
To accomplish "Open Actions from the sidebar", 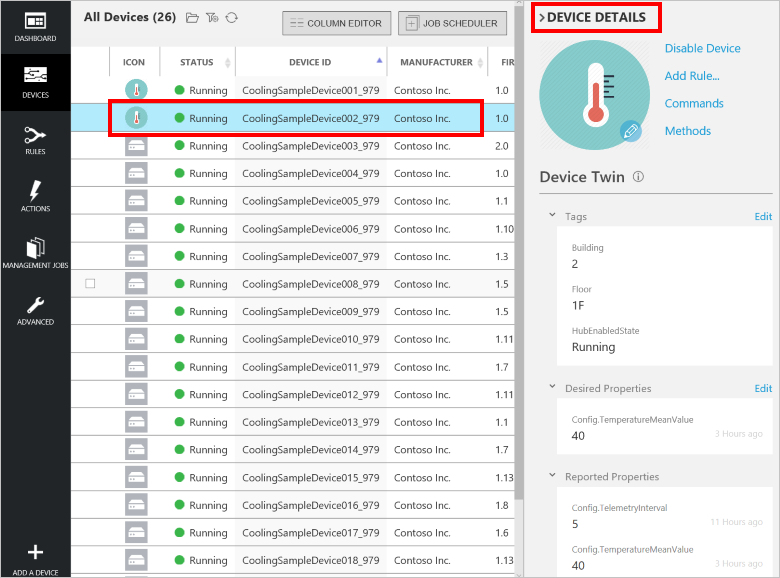I will 35,196.
